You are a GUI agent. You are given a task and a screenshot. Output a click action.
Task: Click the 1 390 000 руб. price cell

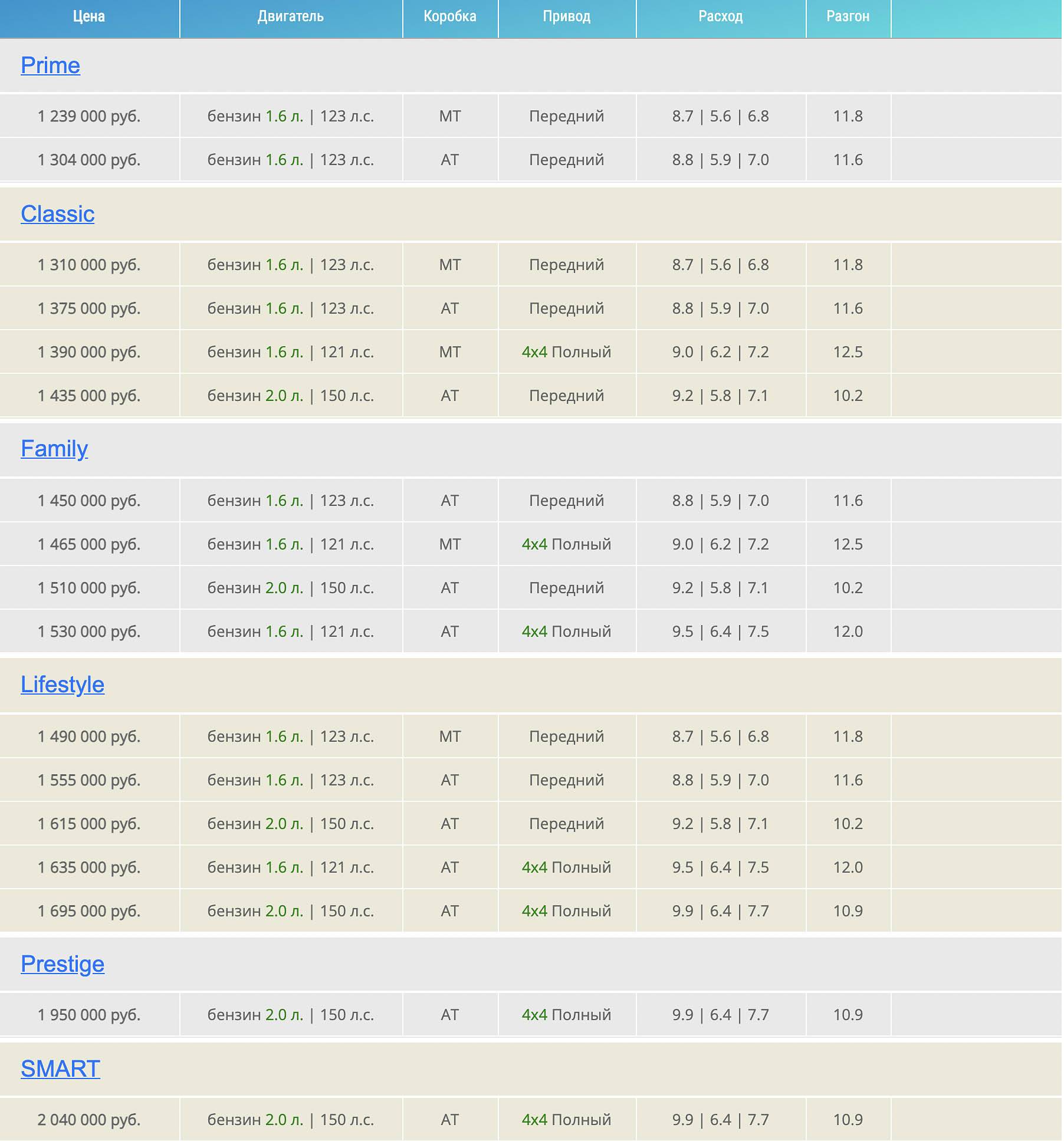pos(89,352)
